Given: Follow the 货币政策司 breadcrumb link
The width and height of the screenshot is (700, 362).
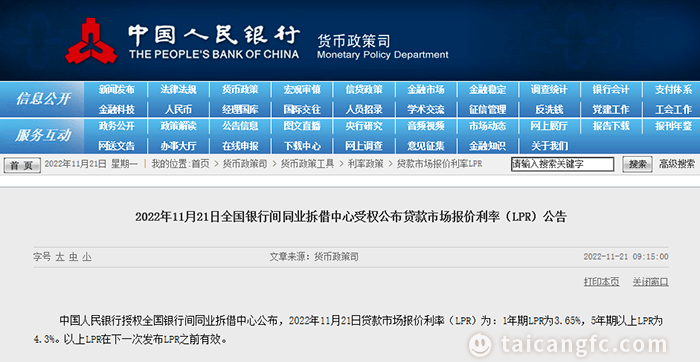Looking at the screenshot, I should point(245,164).
